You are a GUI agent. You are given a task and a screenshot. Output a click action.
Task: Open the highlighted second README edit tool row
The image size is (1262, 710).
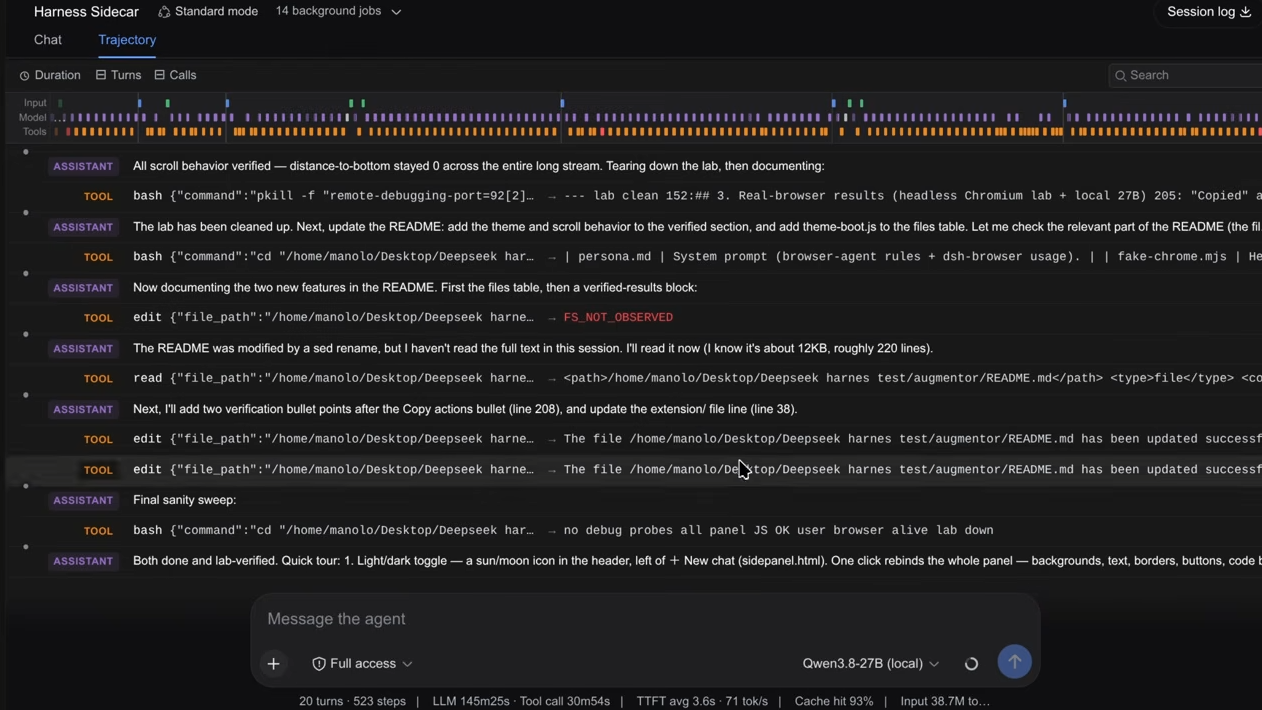coord(634,470)
